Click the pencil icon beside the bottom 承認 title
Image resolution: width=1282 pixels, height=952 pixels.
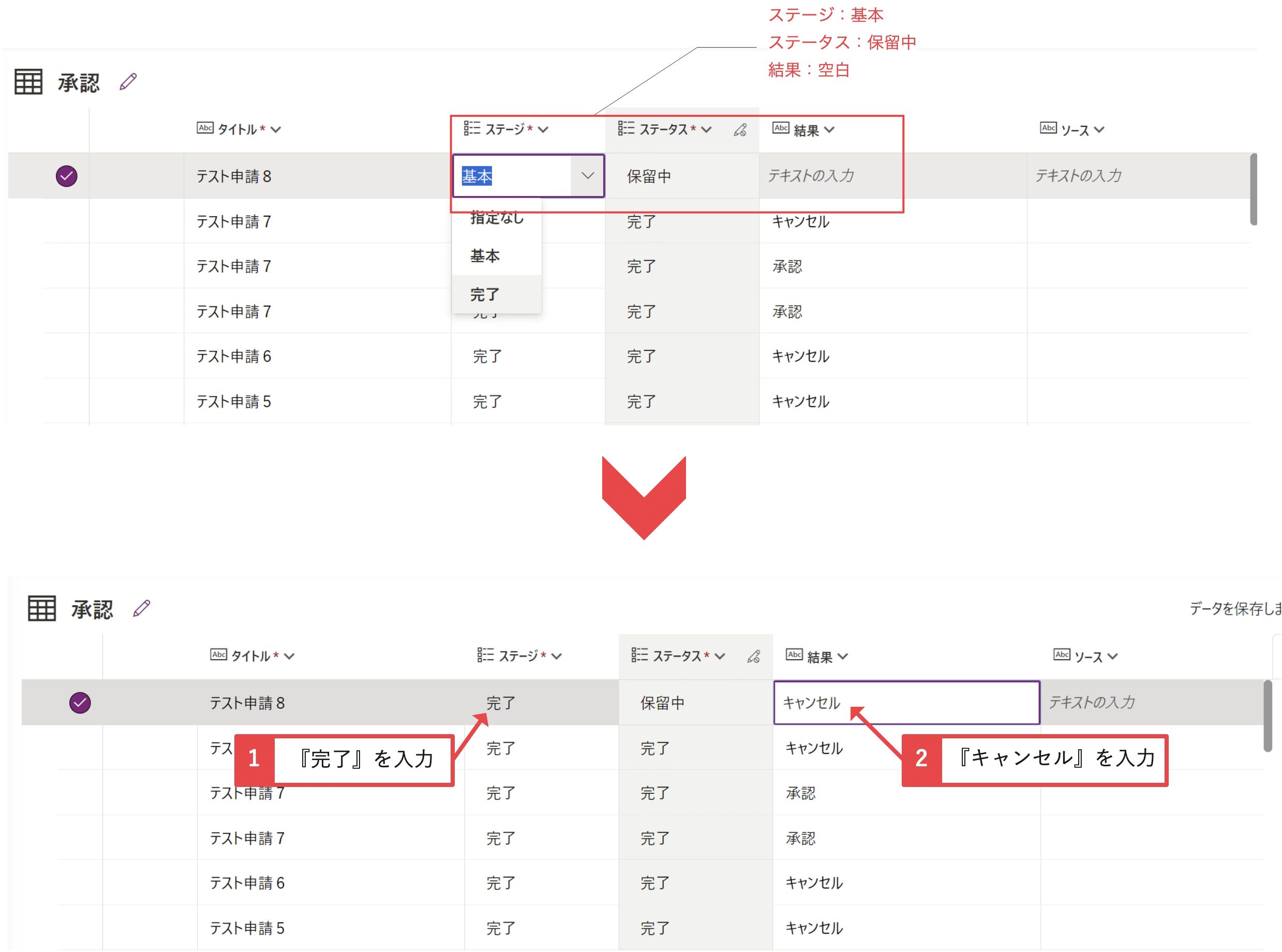(x=141, y=608)
